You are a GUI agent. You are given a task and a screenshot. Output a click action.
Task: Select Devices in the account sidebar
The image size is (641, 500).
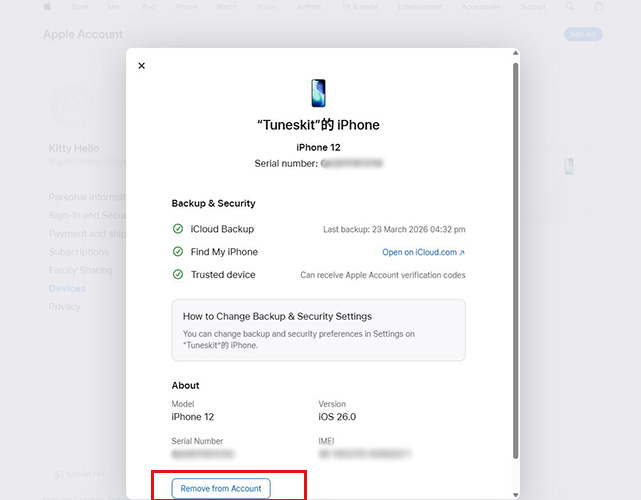[x=67, y=288]
